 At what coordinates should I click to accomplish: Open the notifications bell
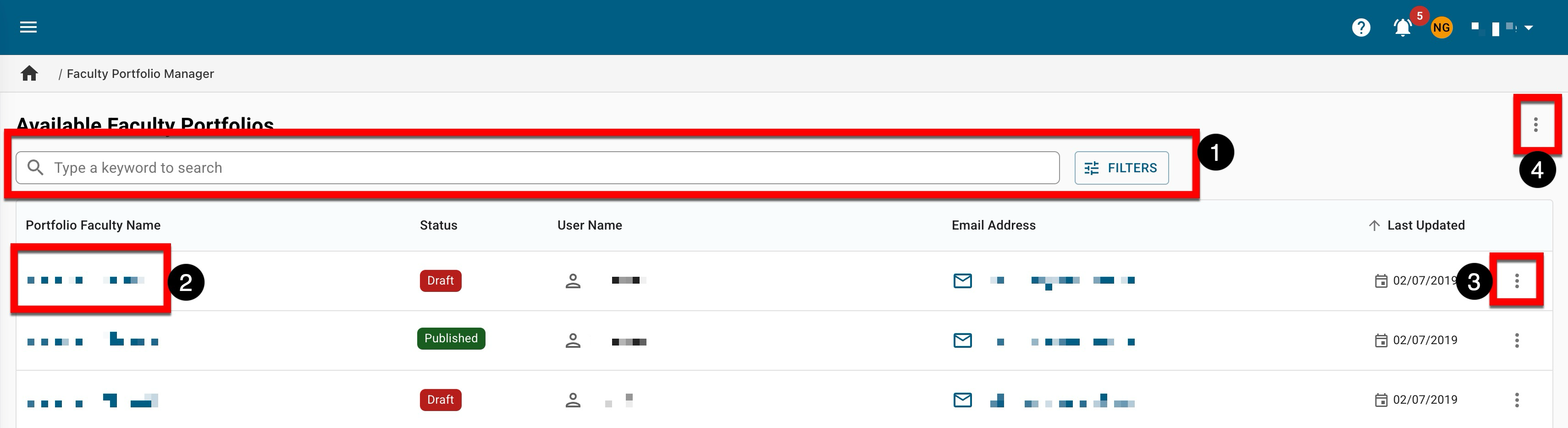[1402, 27]
